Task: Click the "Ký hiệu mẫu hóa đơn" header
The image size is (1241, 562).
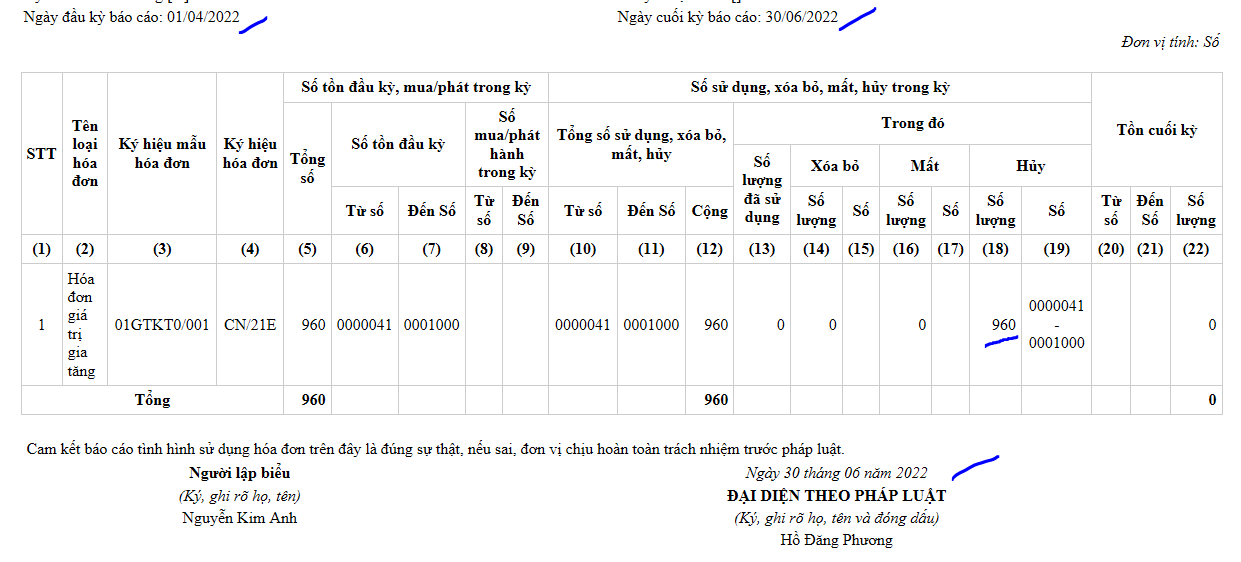Action: click(x=162, y=154)
